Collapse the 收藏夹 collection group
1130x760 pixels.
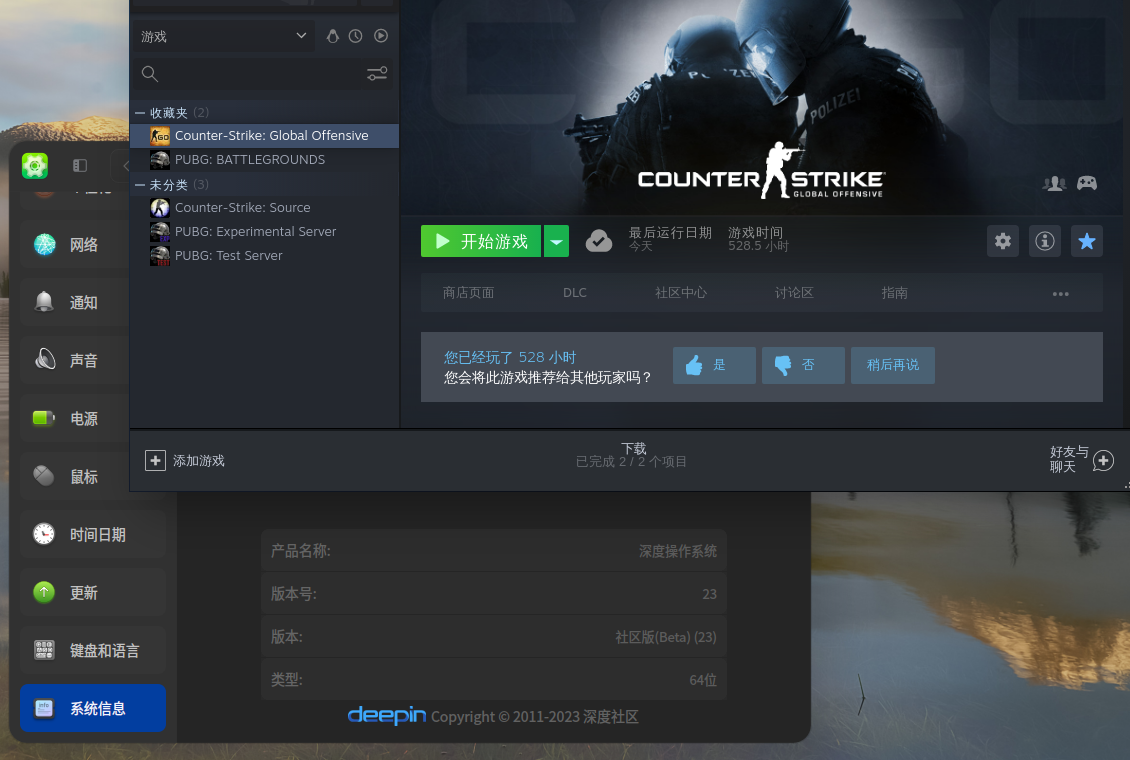140,112
